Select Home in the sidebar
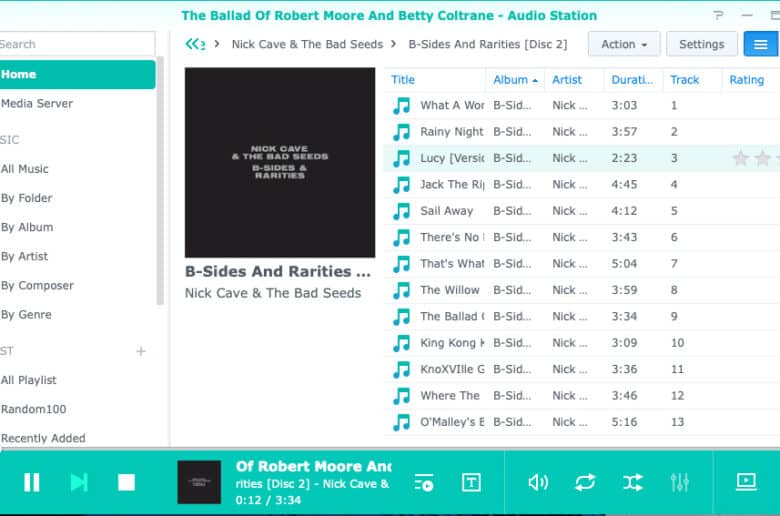 click(77, 74)
